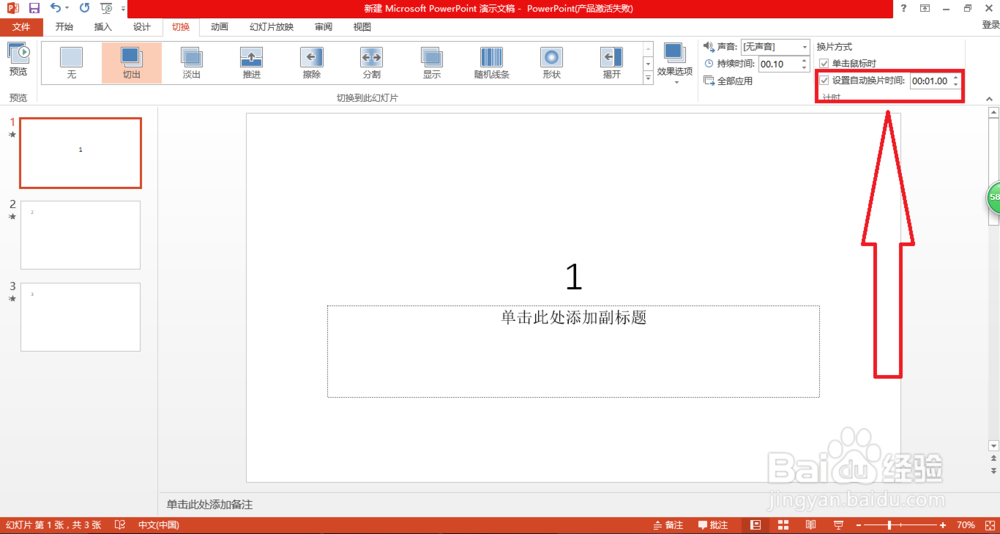This screenshot has width=1000, height=534.
Task: Redo the last action
Action: [x=84, y=8]
